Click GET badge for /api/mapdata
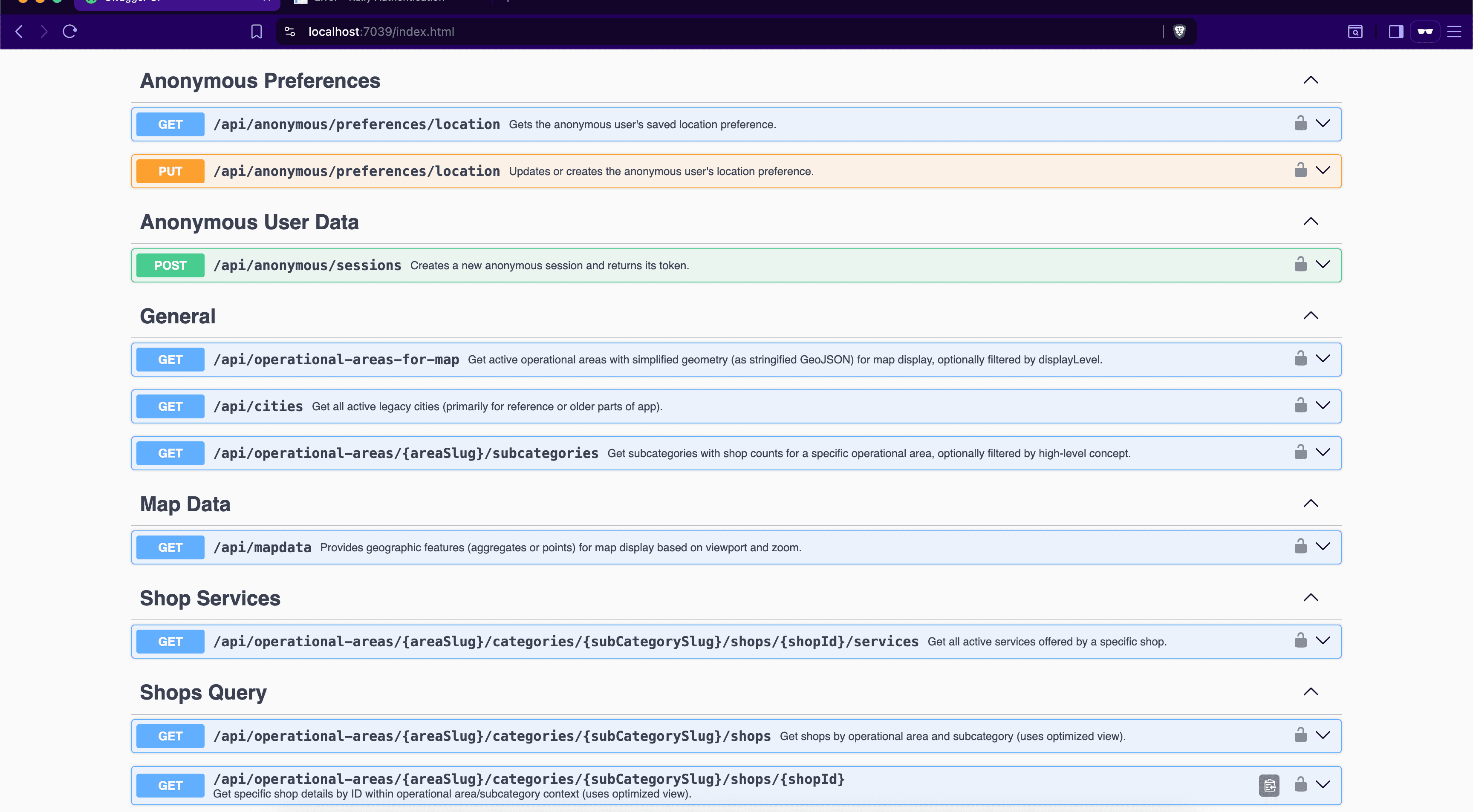The height and width of the screenshot is (812, 1473). click(170, 547)
